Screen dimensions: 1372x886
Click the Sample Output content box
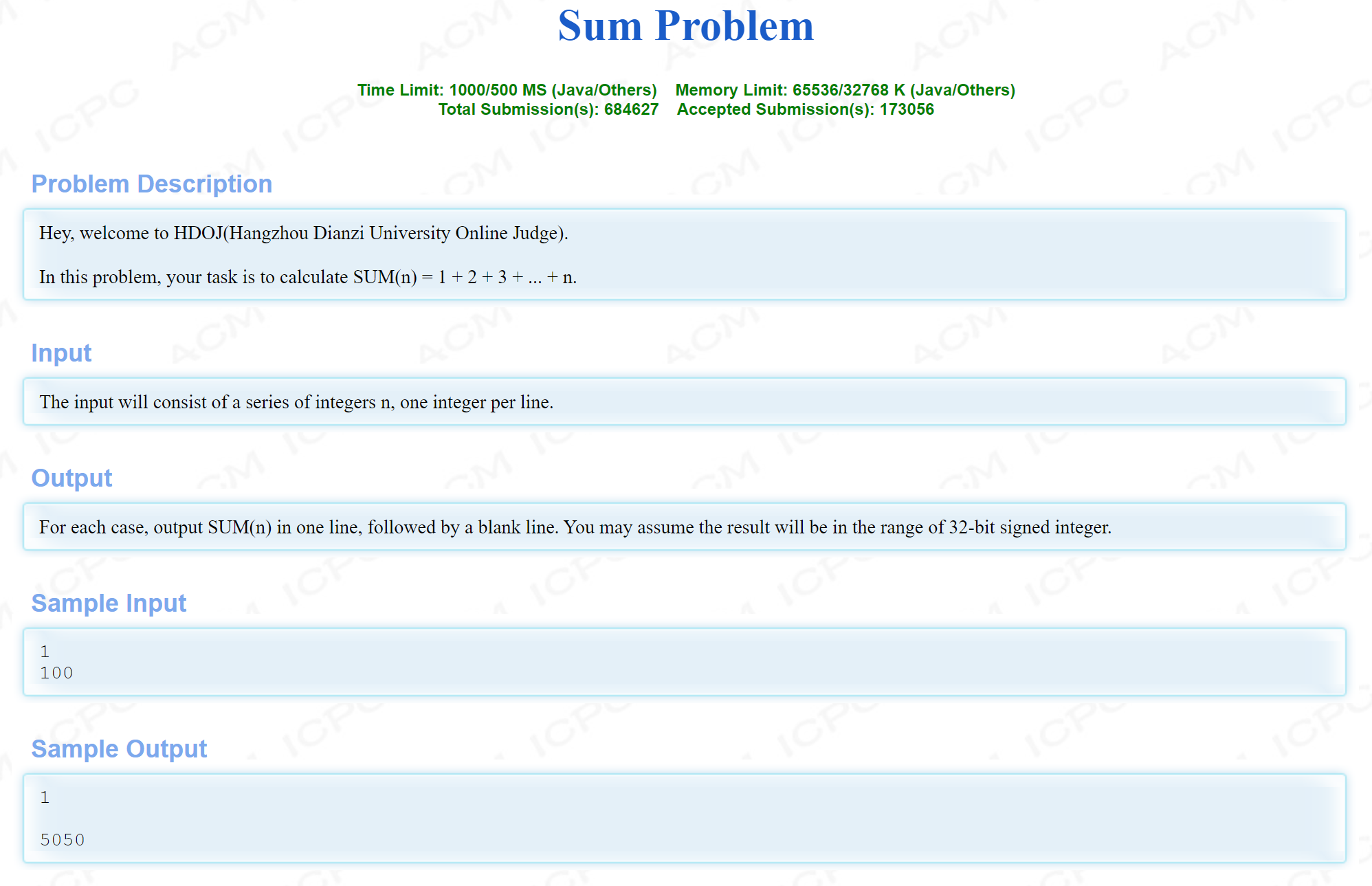(x=685, y=818)
